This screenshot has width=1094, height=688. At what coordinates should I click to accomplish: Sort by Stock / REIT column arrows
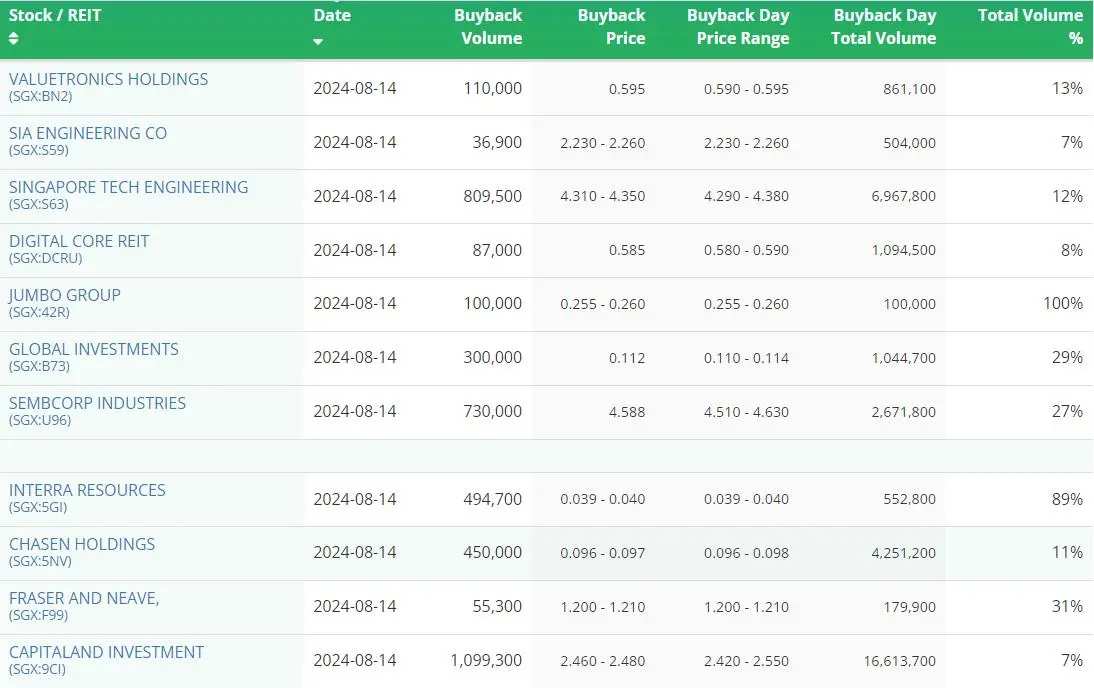click(x=13, y=38)
